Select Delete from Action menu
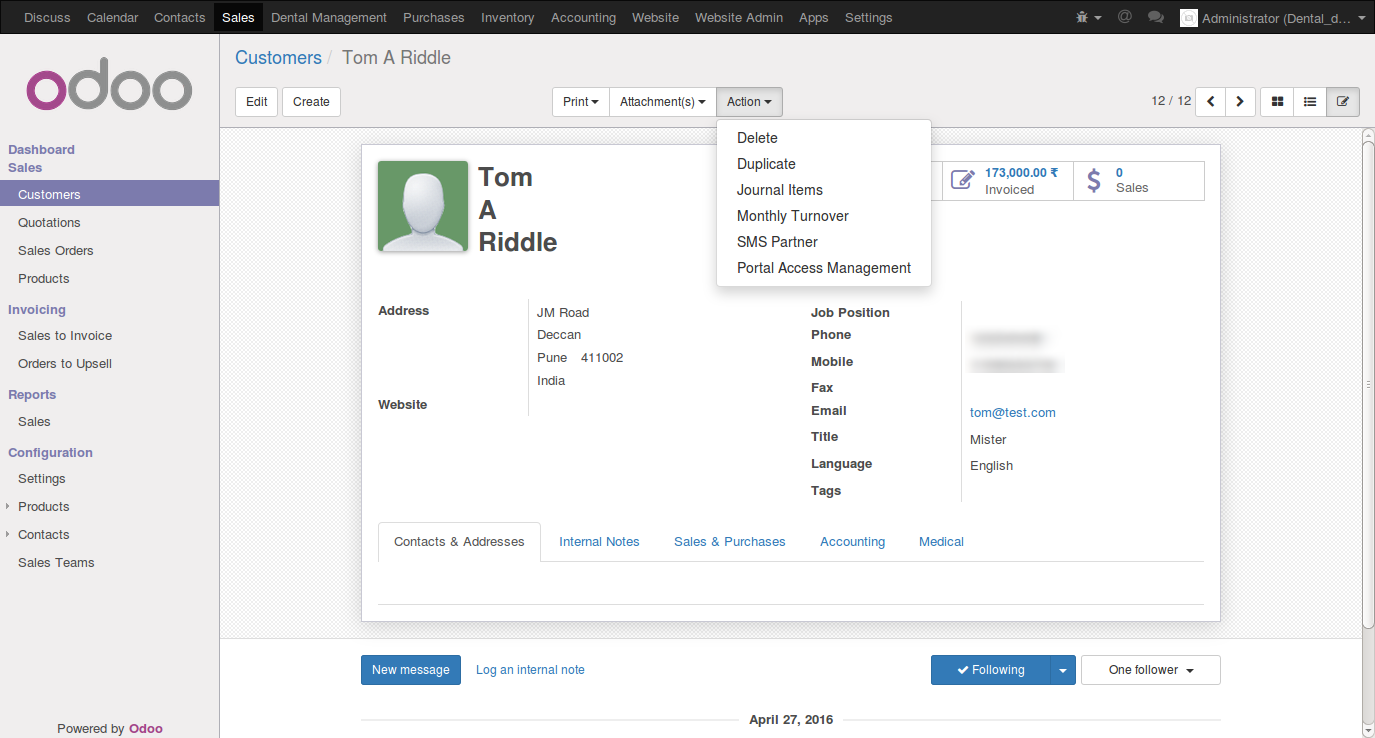Screen dimensions: 1375x738 coord(824,138)
